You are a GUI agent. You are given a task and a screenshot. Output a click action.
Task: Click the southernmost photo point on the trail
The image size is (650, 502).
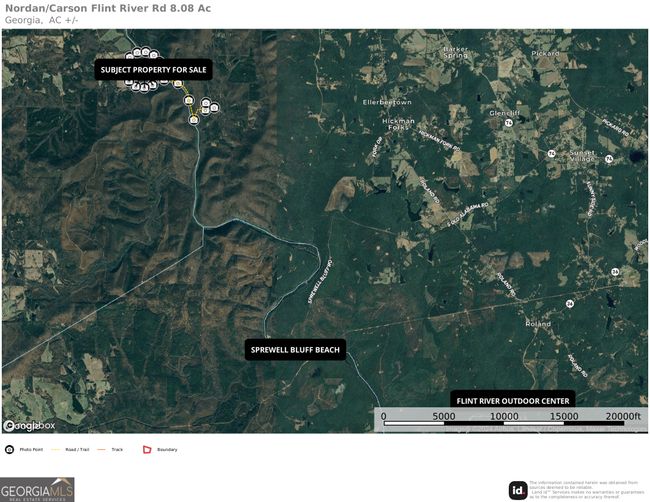click(194, 119)
